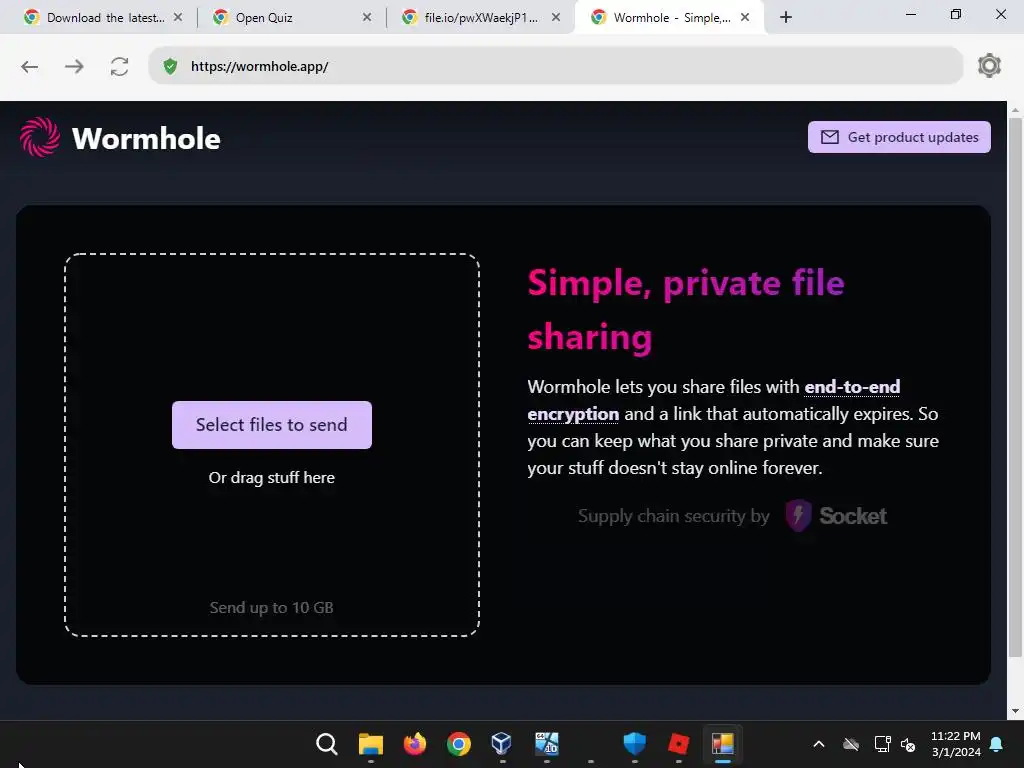Open the taskbar app icon between VirtualBox and shield
The image size is (1024, 768).
coord(547,744)
